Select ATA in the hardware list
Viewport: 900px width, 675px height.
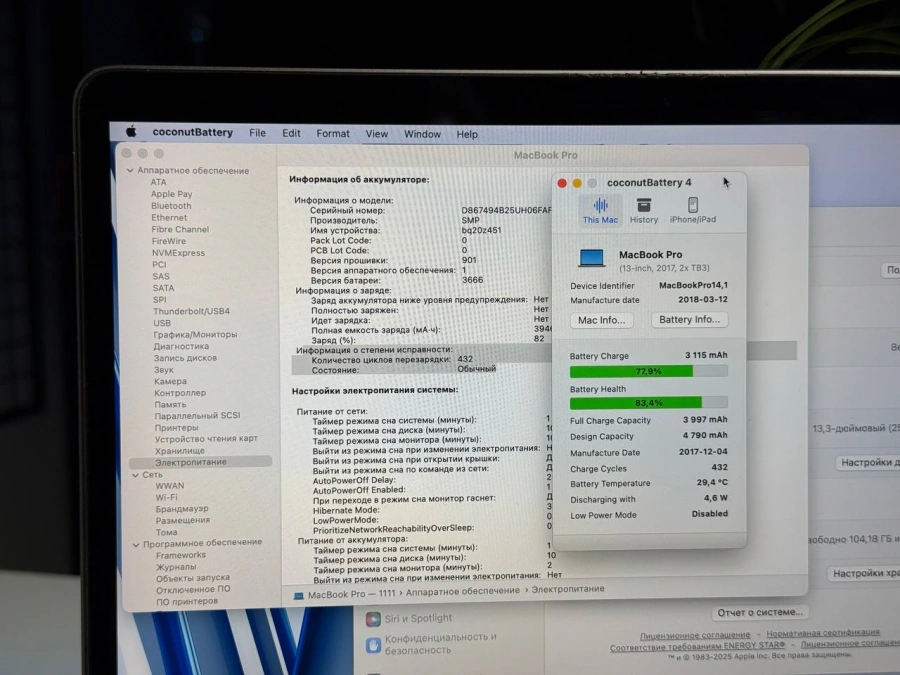coord(158,182)
